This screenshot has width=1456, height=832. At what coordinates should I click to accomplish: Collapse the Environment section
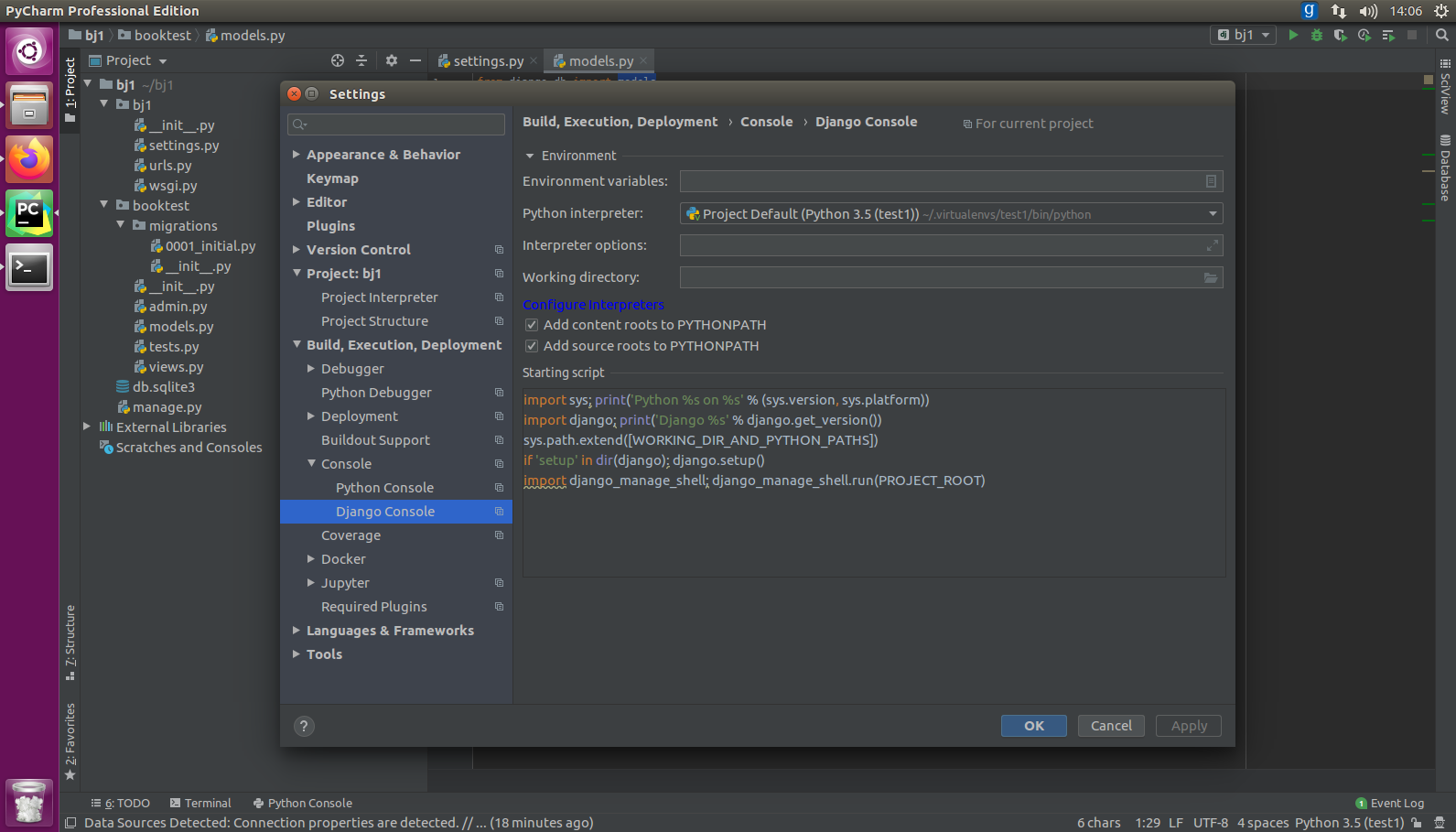530,156
